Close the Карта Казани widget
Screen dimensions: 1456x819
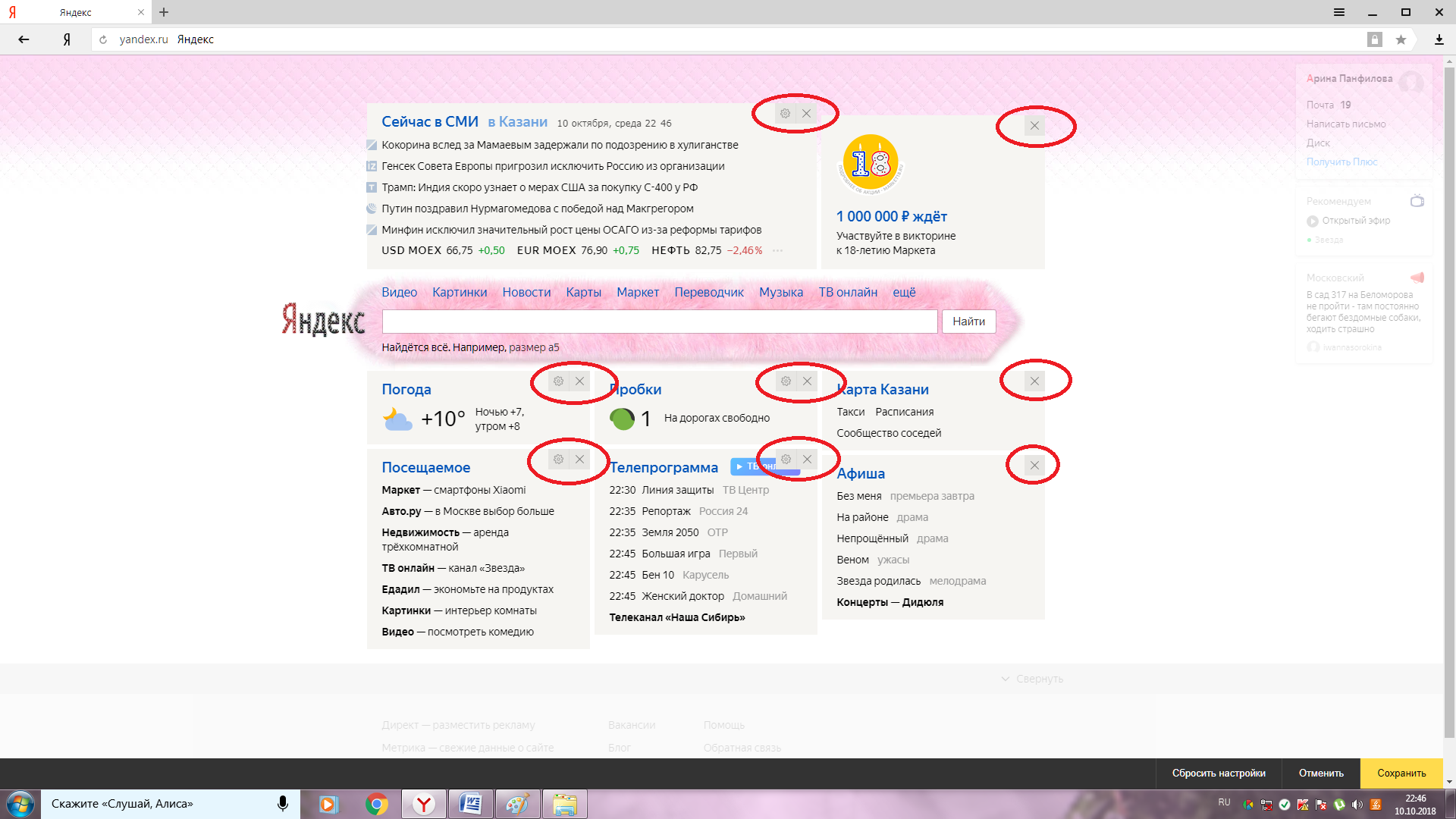(1034, 381)
